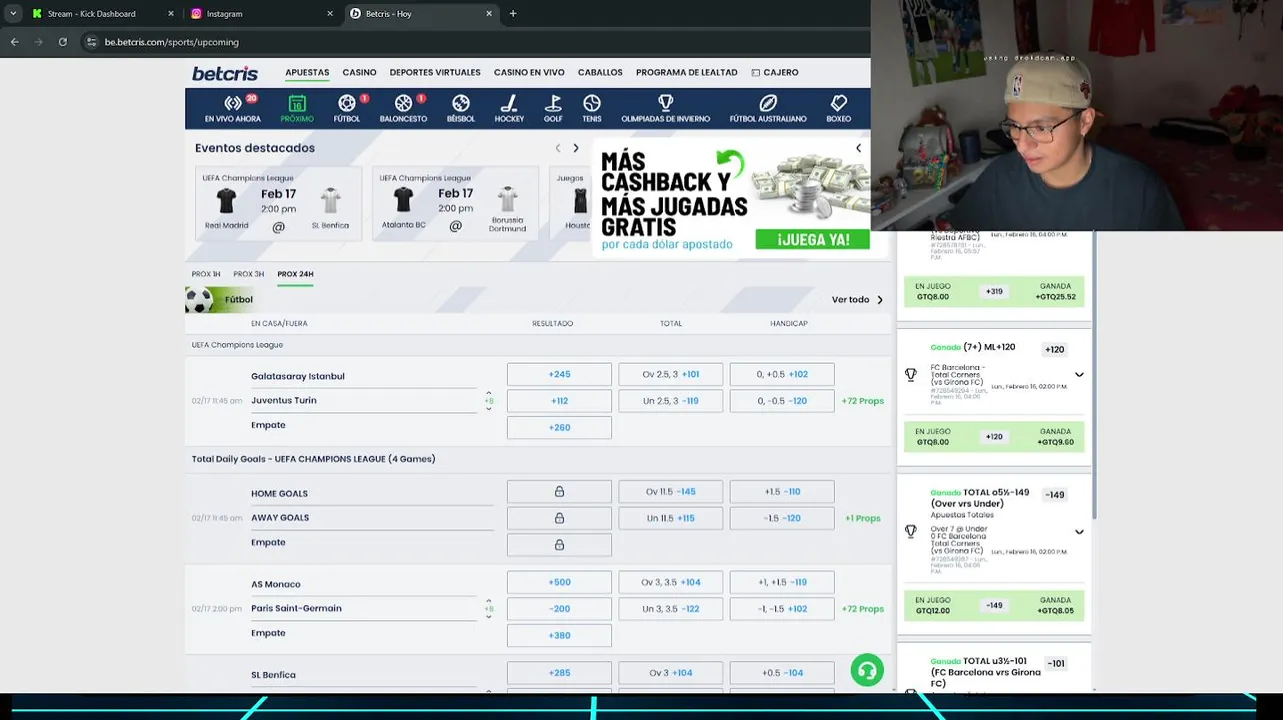Image resolution: width=1283 pixels, height=720 pixels.
Task: Switch to the PROX 1H tab
Action: coord(206,274)
